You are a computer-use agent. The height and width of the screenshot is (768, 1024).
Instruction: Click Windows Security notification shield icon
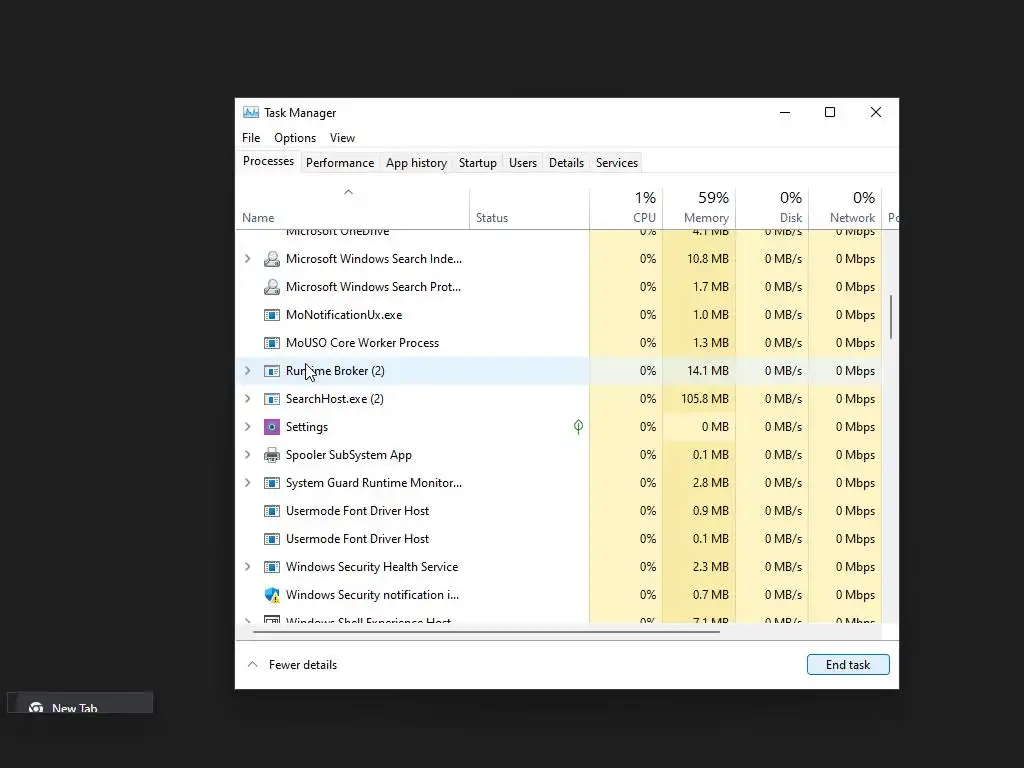pyautogui.click(x=272, y=595)
